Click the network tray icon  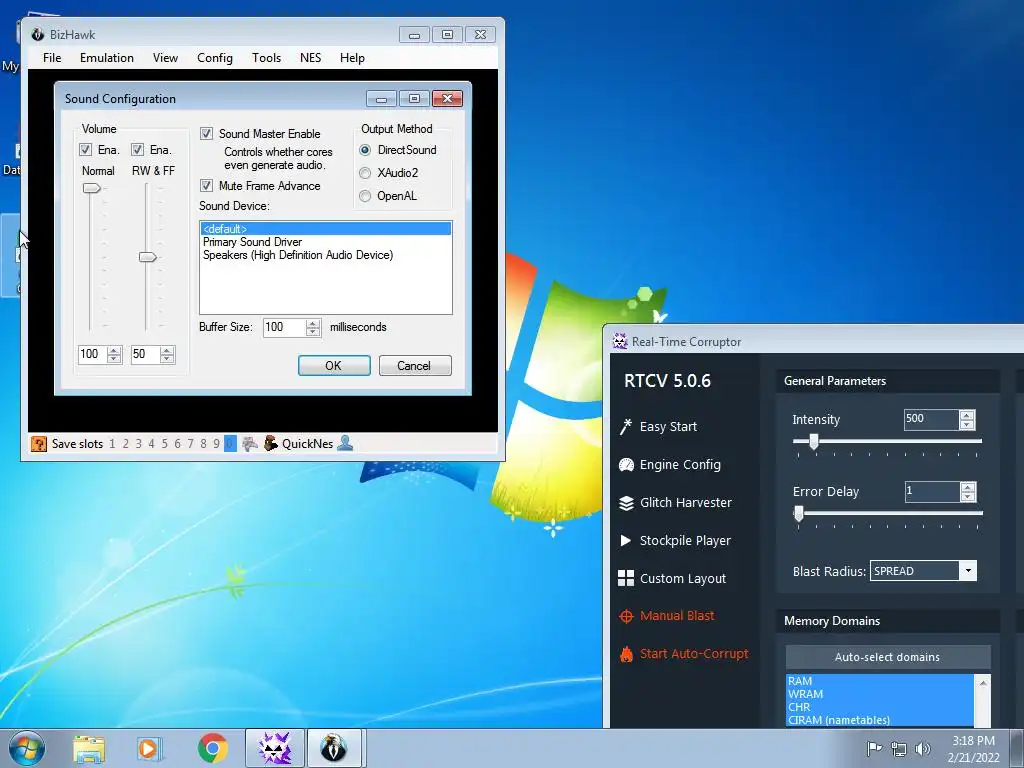899,748
